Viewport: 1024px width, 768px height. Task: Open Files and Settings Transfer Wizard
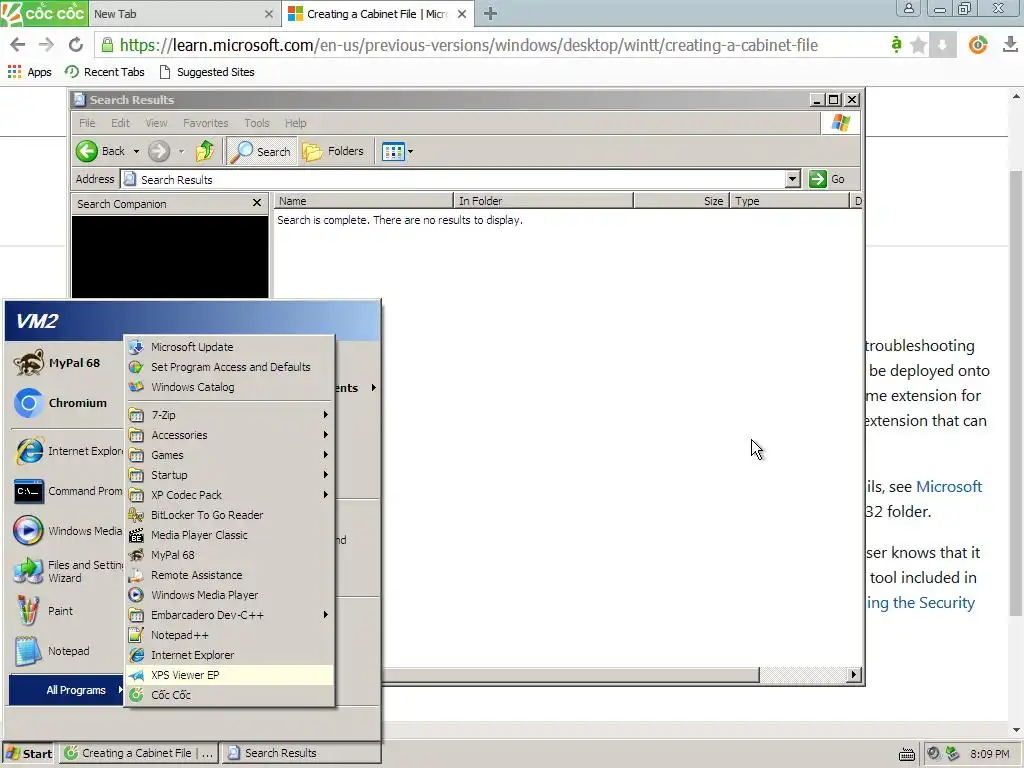click(x=67, y=571)
